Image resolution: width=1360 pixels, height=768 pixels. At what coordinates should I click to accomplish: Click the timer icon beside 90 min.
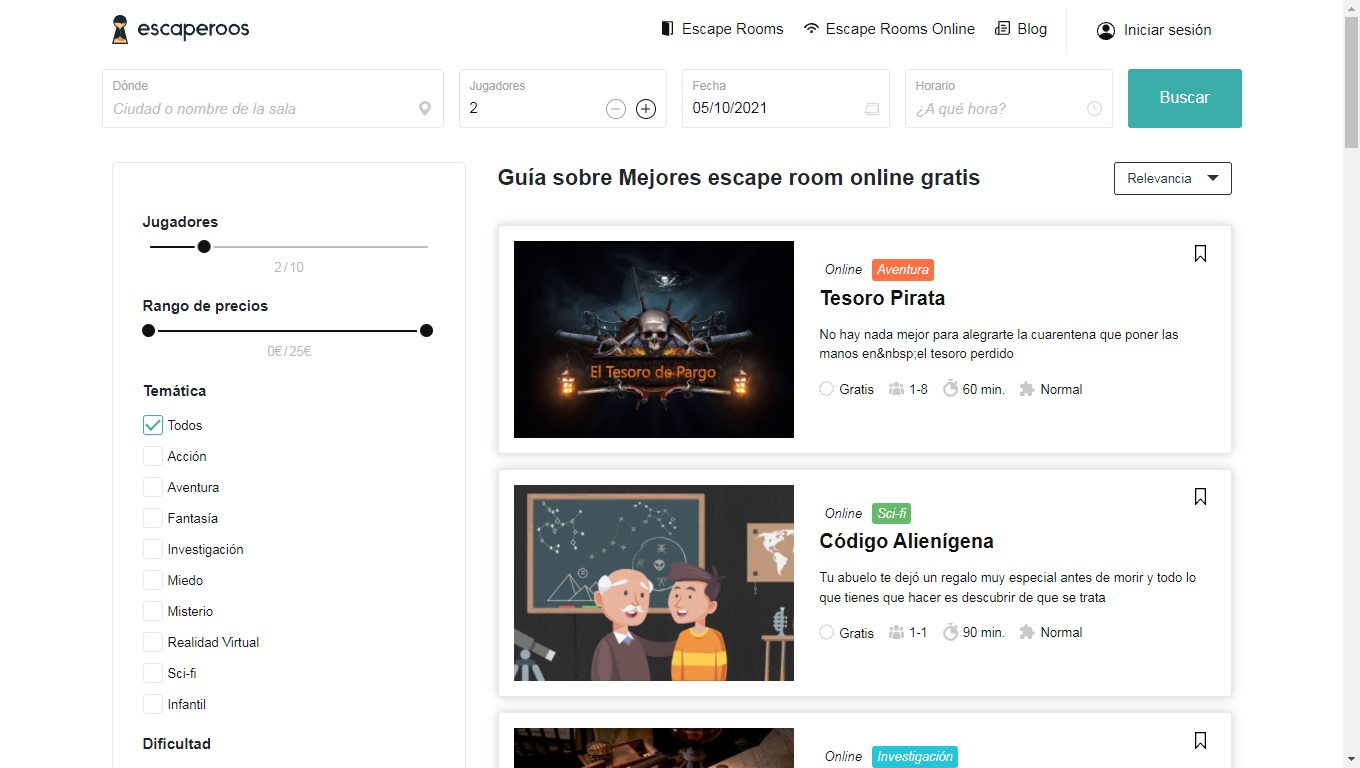tap(949, 632)
